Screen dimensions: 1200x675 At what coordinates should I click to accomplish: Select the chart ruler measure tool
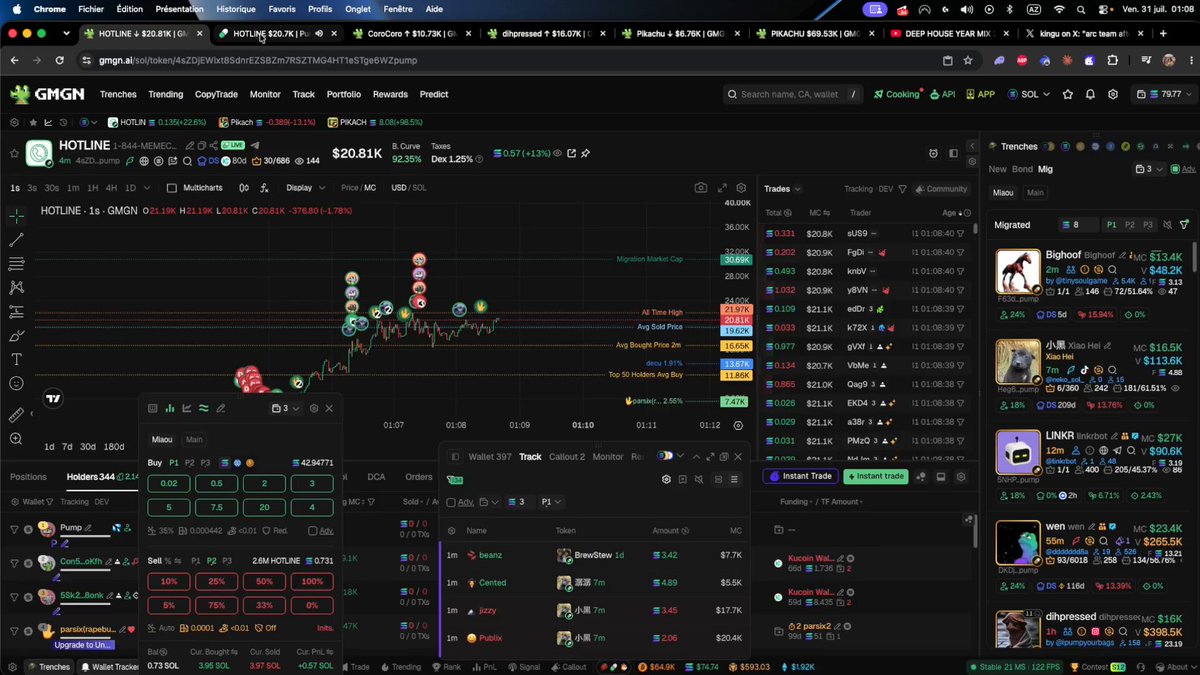16,415
